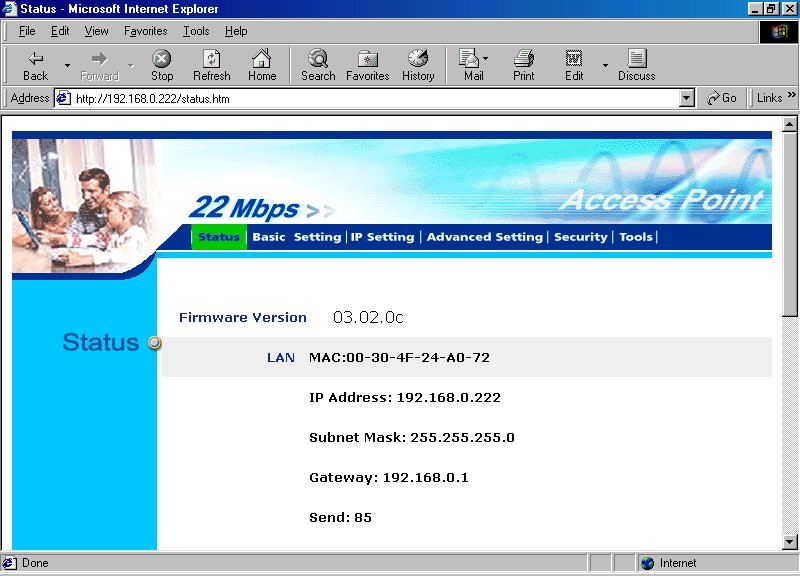Screen dimensions: 800x576
Task: Click the Print toolbar icon
Action: tap(524, 65)
